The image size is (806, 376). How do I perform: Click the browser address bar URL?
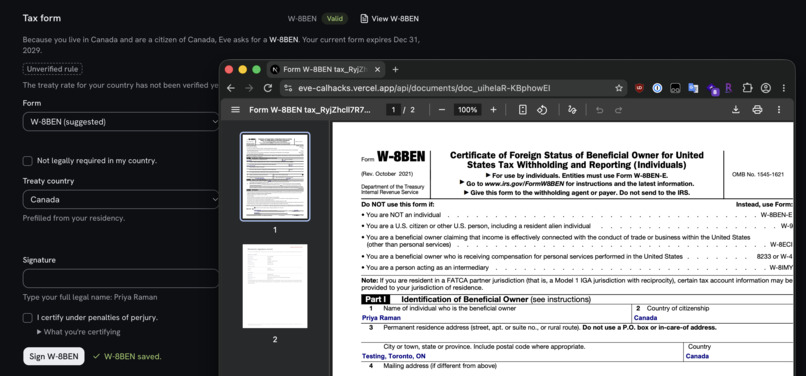coord(424,88)
